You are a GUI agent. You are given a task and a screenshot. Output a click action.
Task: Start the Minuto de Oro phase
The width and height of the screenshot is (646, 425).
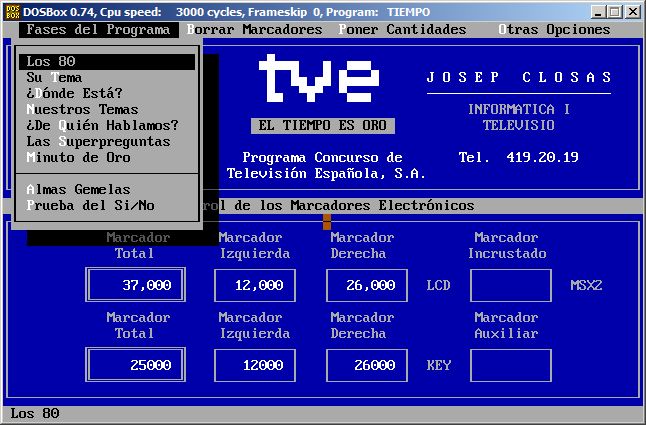pos(78,158)
